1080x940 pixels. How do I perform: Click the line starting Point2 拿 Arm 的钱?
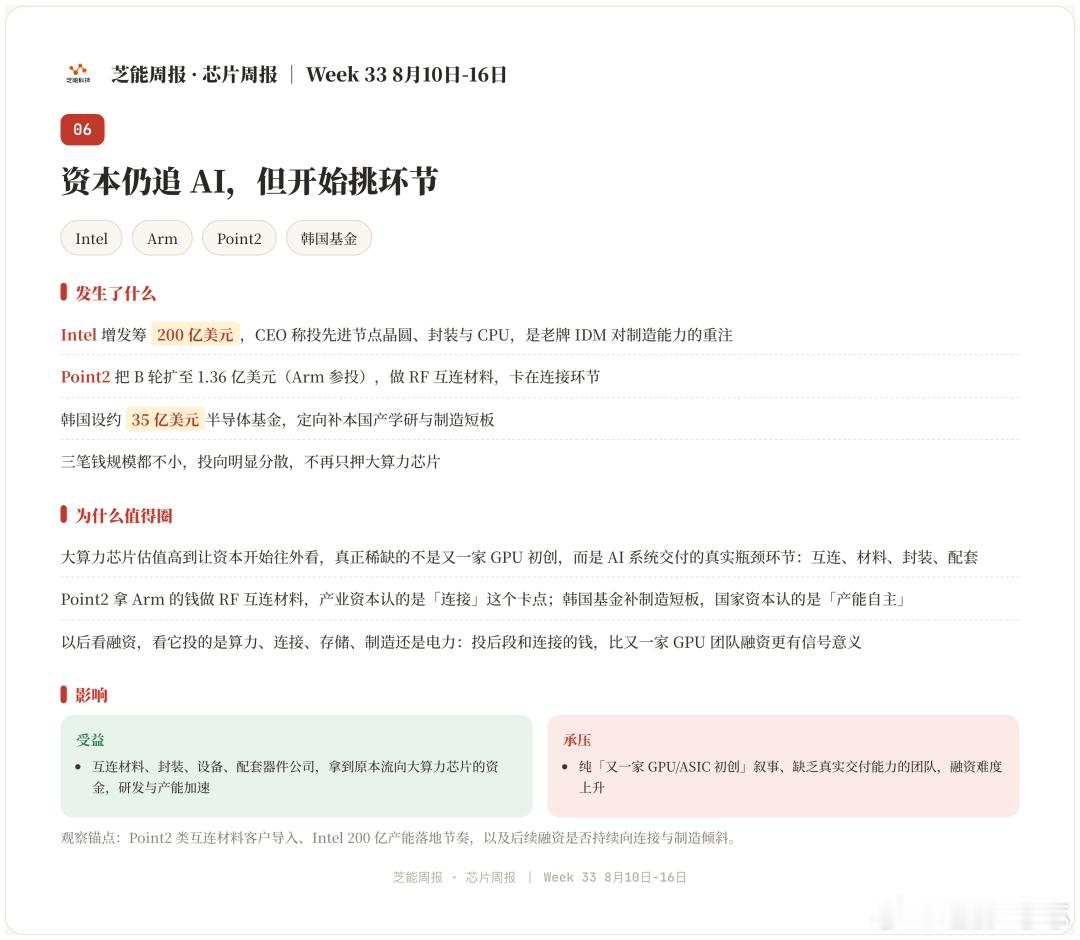click(x=484, y=599)
